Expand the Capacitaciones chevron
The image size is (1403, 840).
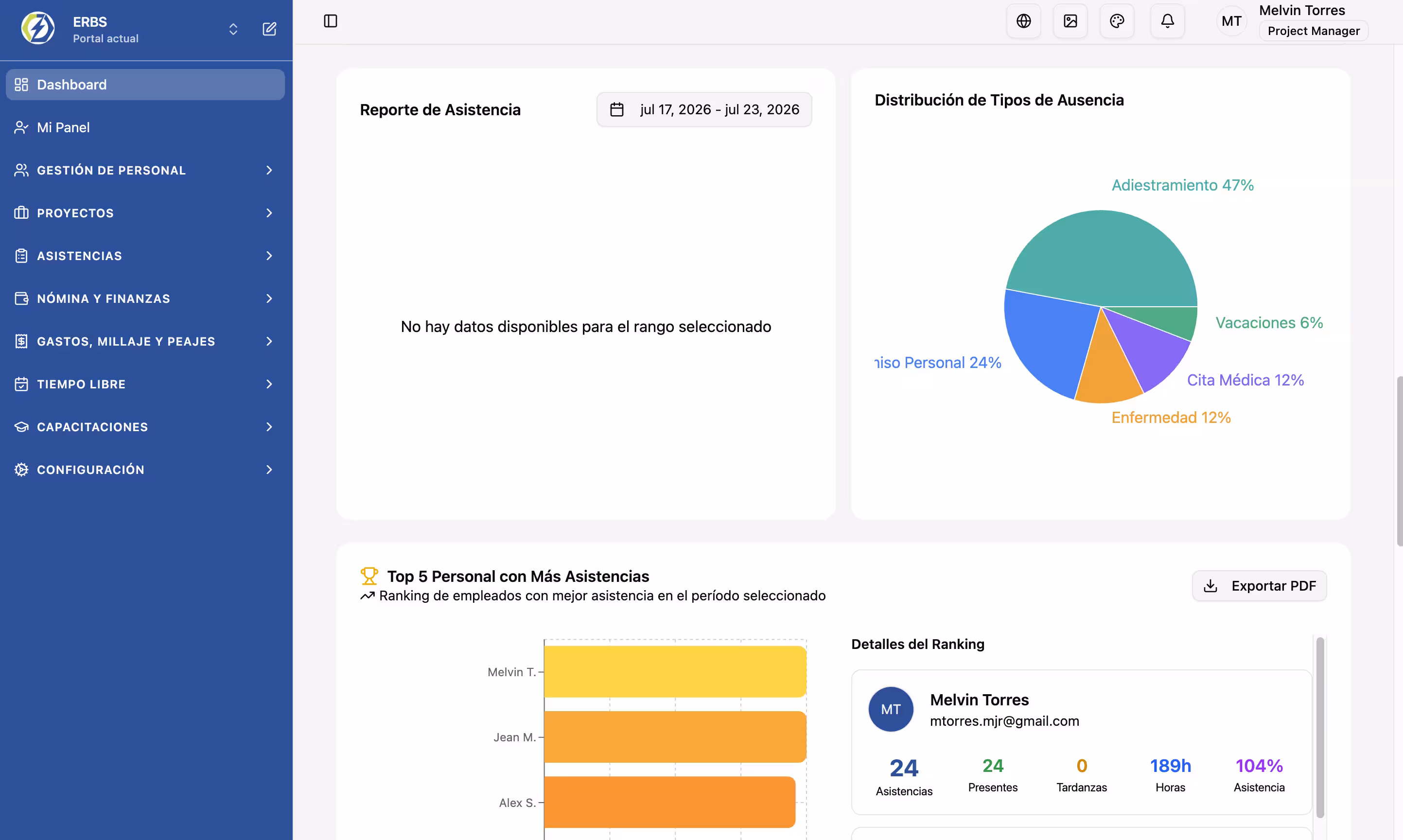click(269, 427)
